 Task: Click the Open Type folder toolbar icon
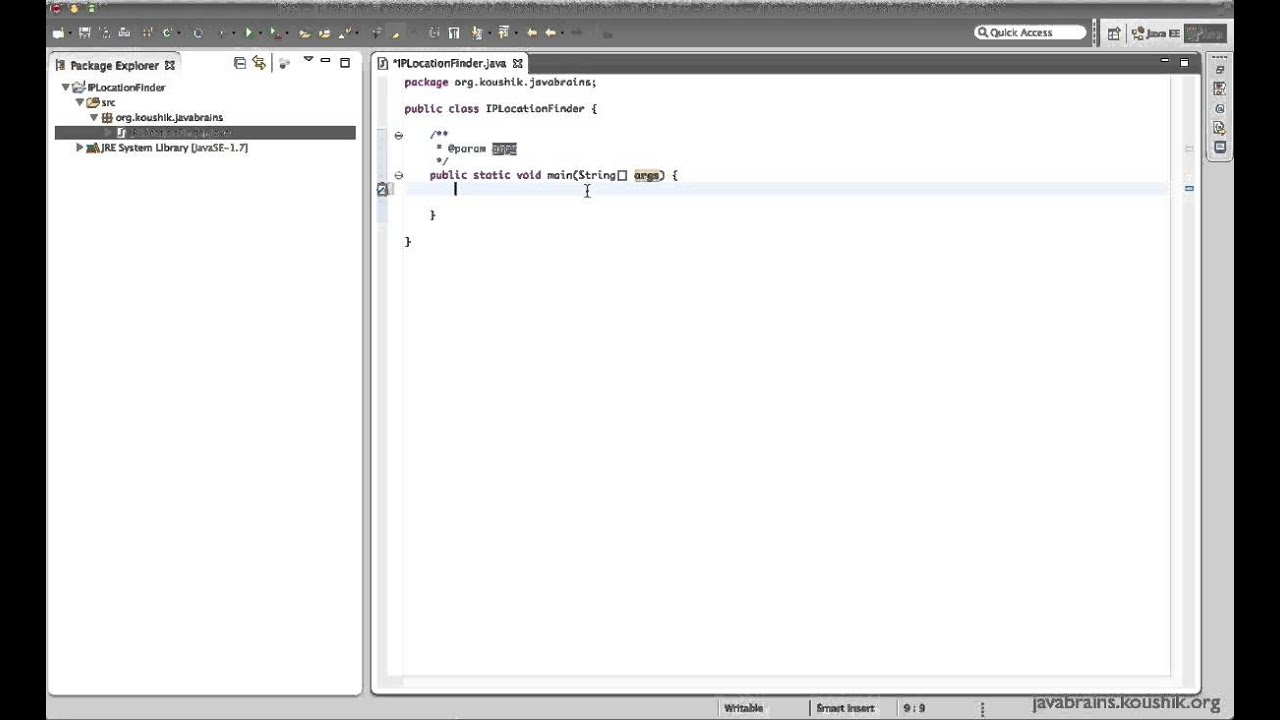[x=304, y=33]
